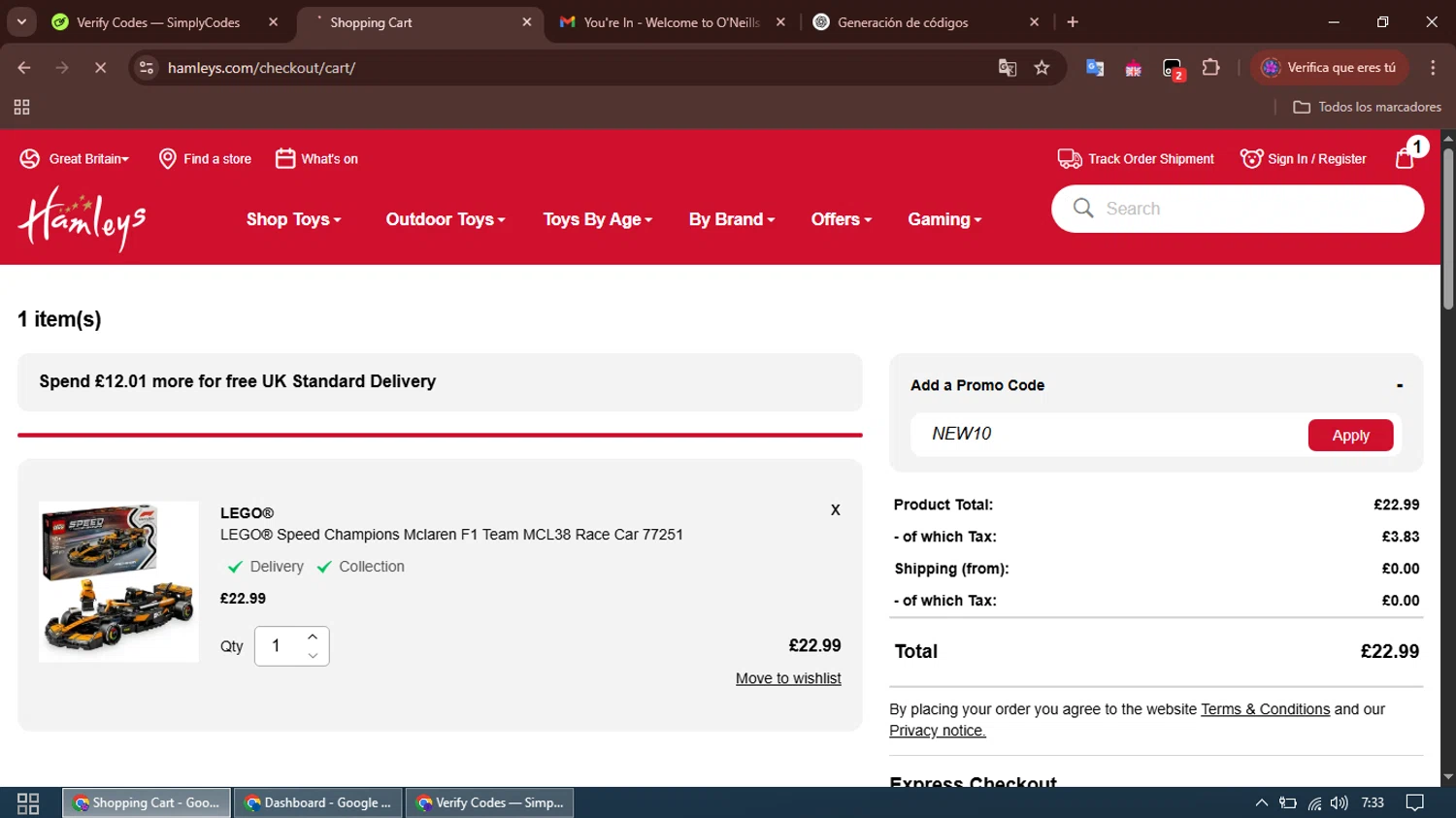This screenshot has width=1456, height=818.
Task: Open a new browser tab
Action: [x=1073, y=22]
